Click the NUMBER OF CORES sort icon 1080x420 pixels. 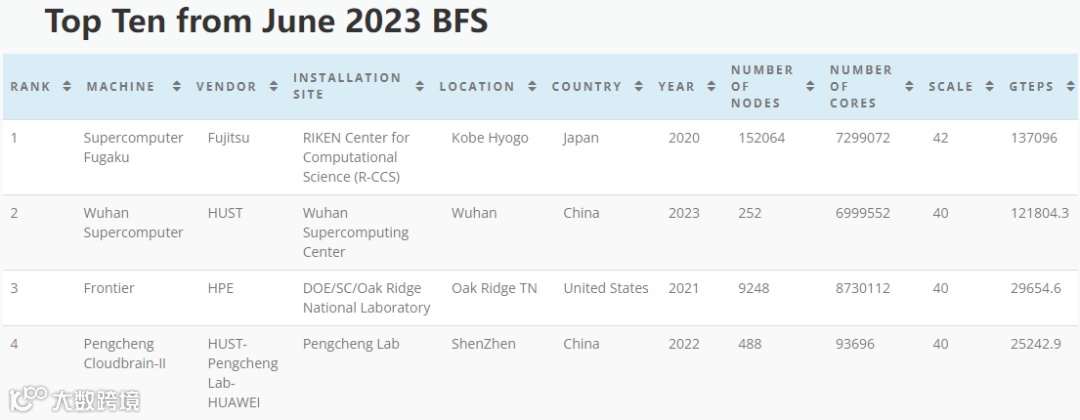tap(909, 86)
